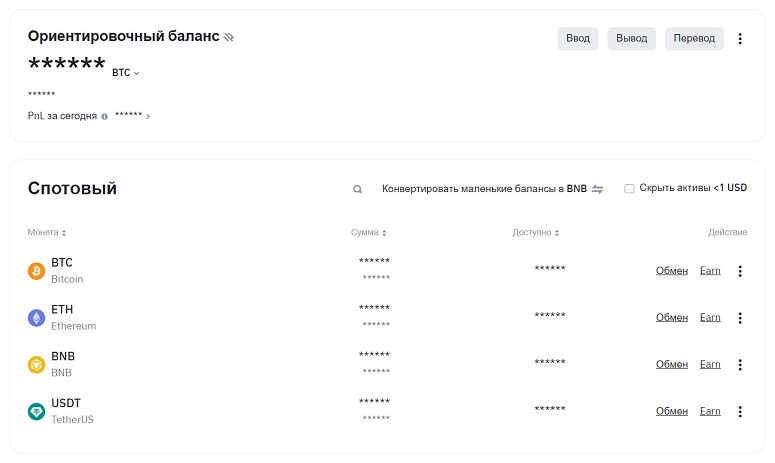Expand today's PnL details arrow
The width and height of the screenshot is (775, 463).
[148, 116]
